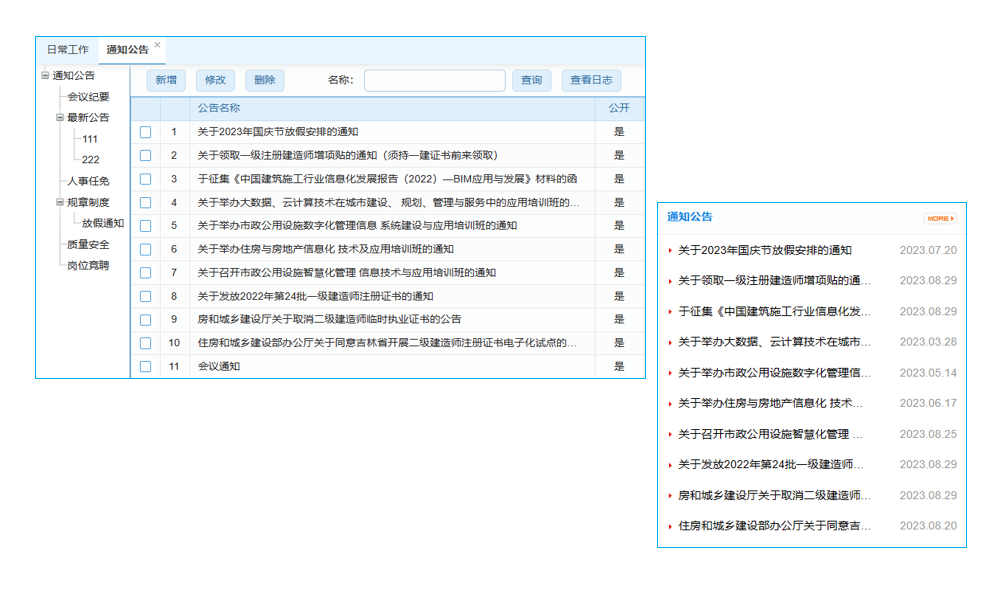Image resolution: width=1000 pixels, height=600 pixels.
Task: Collapse the 最新公告 tree node
Action: [58, 117]
